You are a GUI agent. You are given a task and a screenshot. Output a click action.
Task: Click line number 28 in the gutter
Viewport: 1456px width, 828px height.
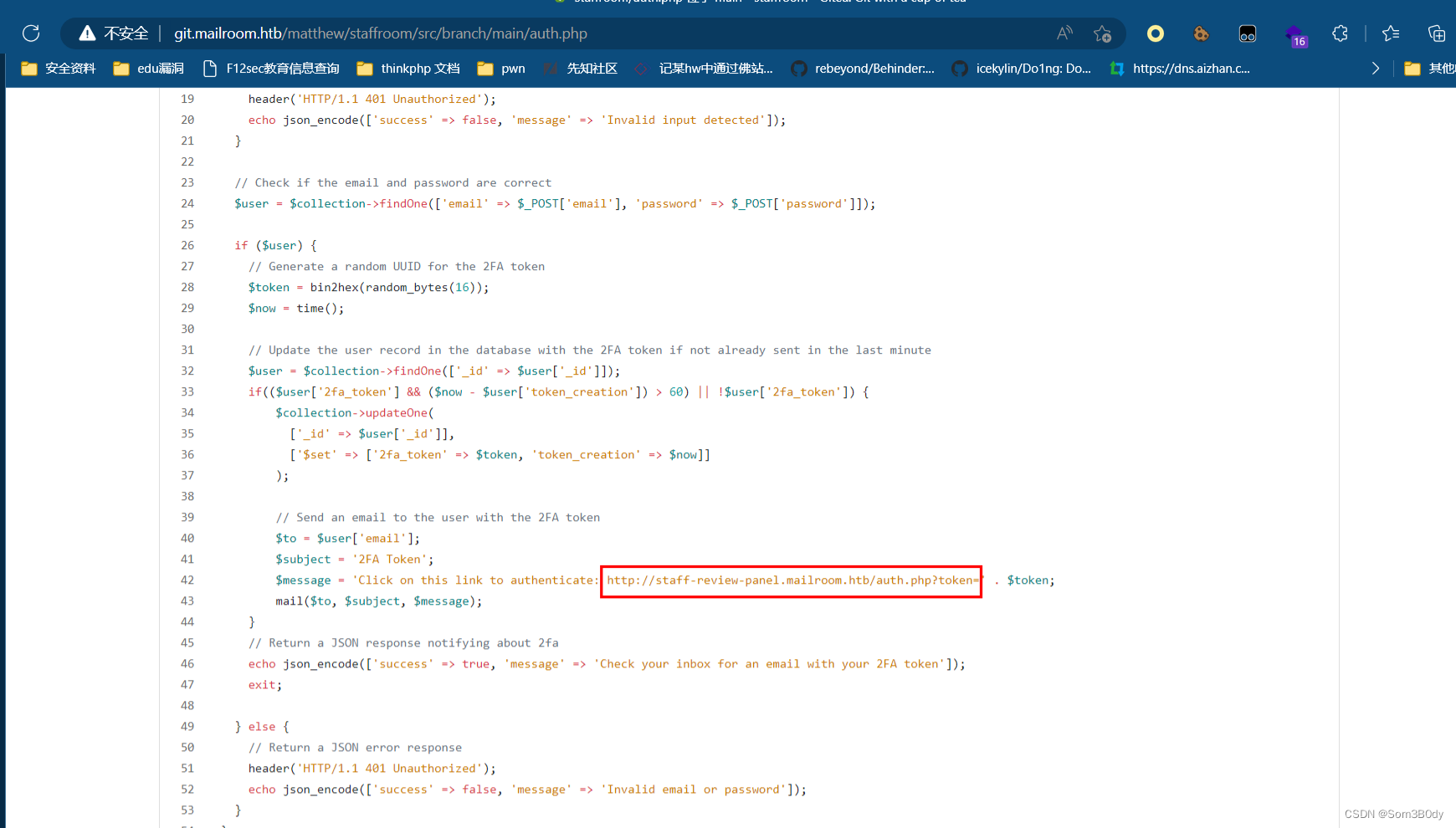[x=187, y=288]
